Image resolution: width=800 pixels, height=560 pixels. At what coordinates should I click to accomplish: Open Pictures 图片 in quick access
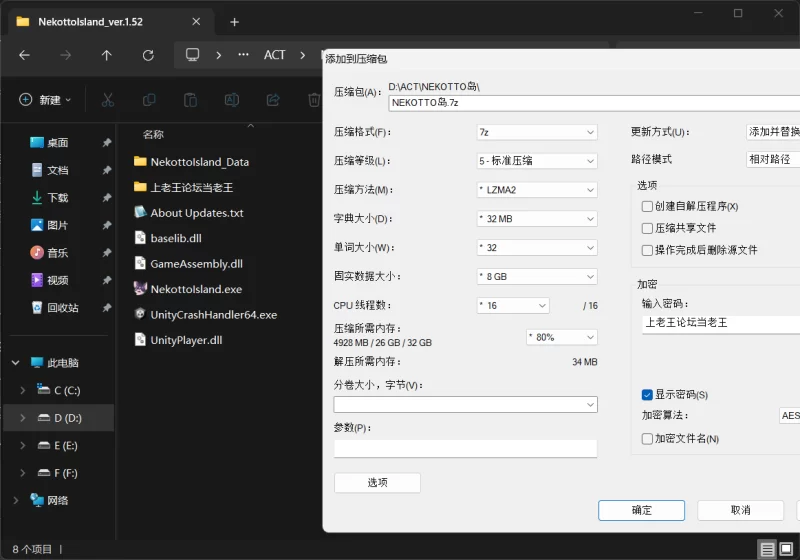[x=58, y=225]
